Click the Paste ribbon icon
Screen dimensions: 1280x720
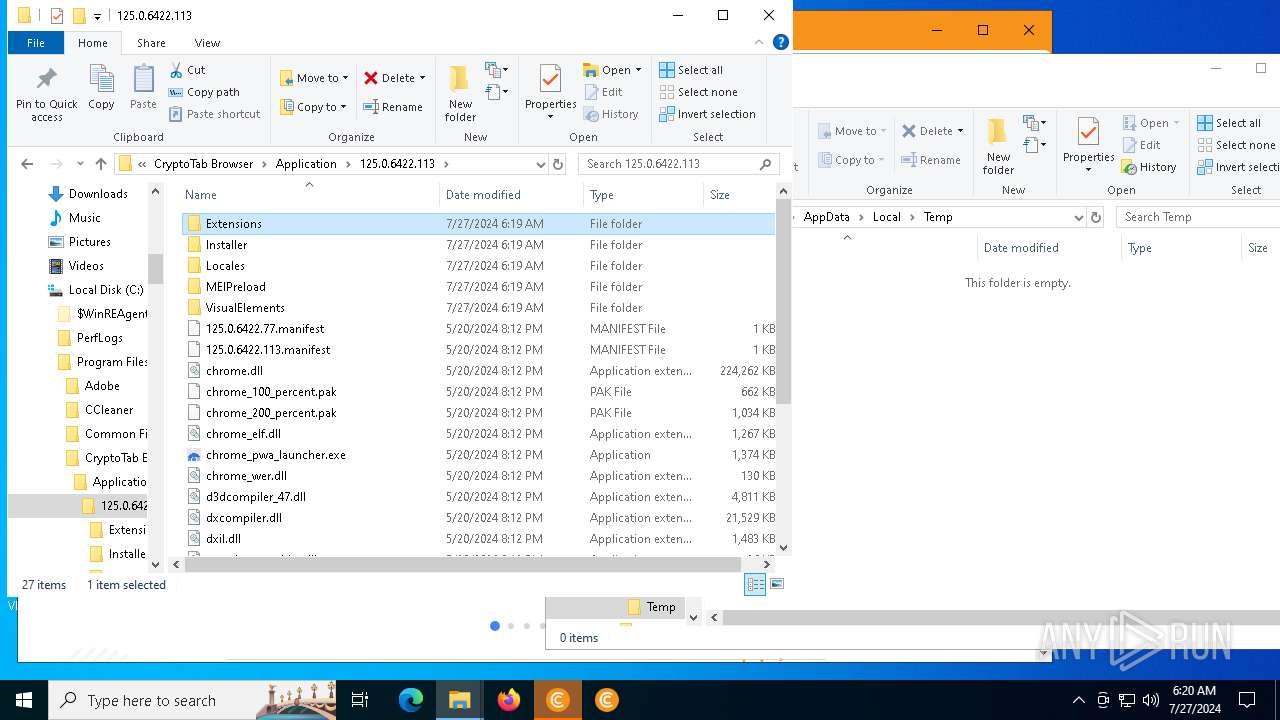(143, 87)
